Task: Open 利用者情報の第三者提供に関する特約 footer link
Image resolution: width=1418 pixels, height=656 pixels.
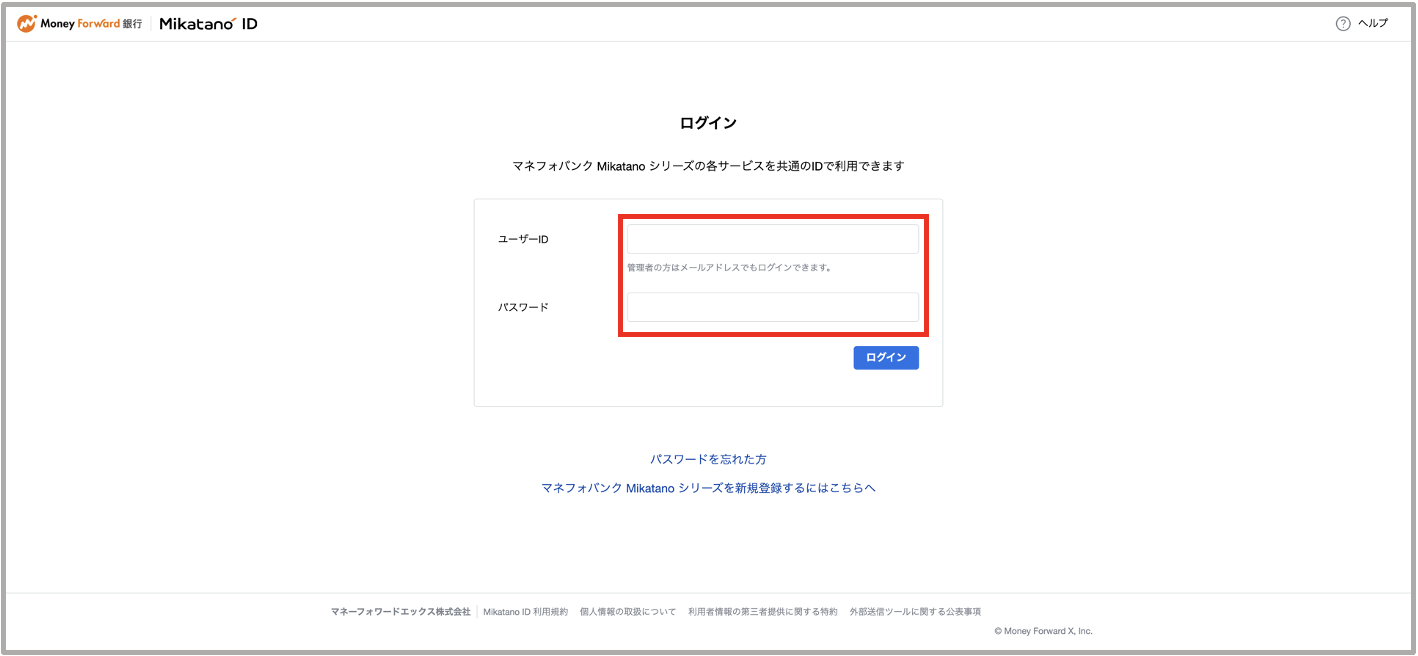Action: 763,612
